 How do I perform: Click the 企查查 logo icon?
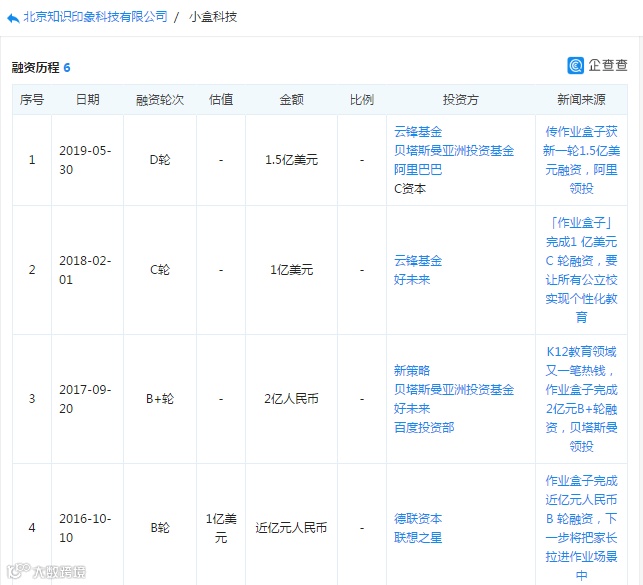point(575,65)
